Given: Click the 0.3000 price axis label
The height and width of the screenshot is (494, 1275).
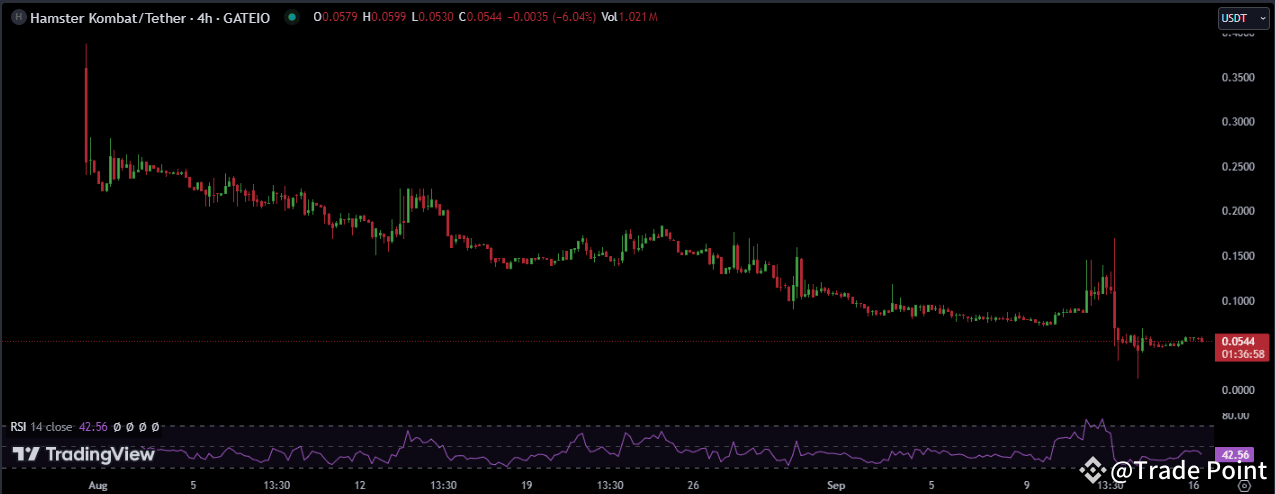Looking at the screenshot, I should point(1236,122).
